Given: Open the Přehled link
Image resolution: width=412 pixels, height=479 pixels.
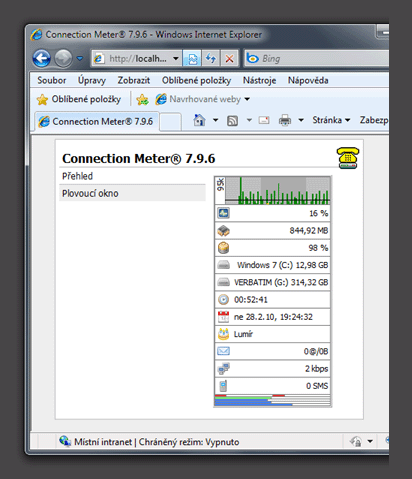Looking at the screenshot, I should (77, 176).
